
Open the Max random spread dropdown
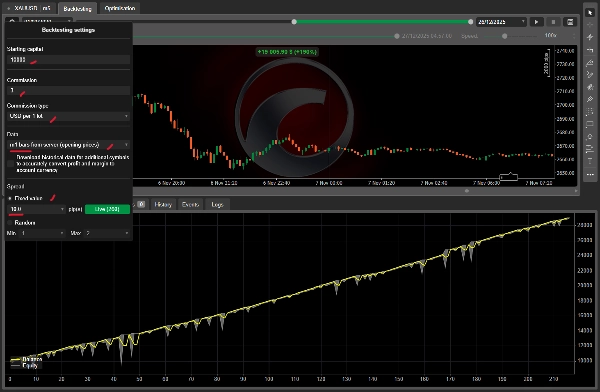click(x=107, y=233)
